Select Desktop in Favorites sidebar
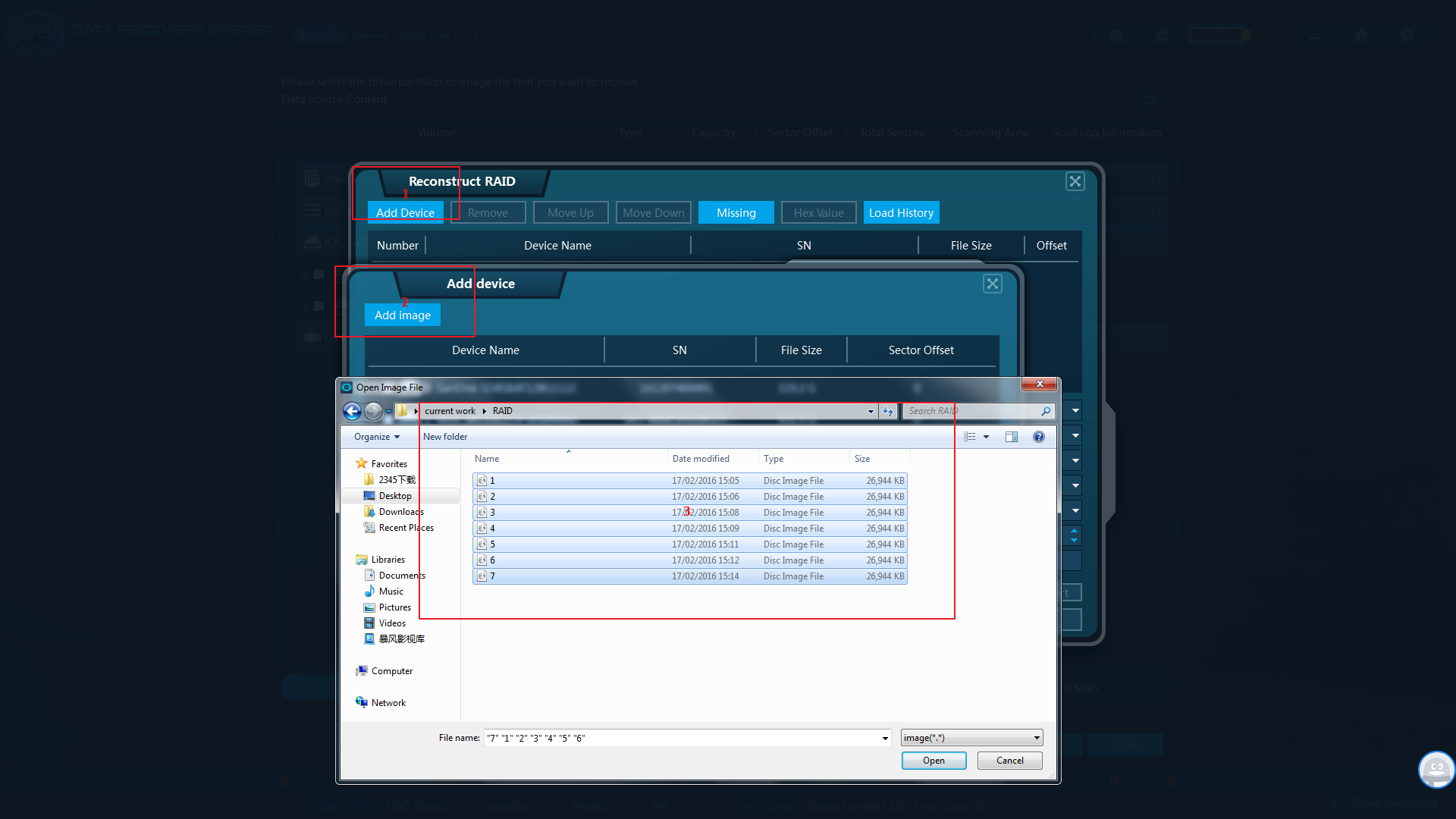Viewport: 1456px width, 819px height. [x=395, y=496]
